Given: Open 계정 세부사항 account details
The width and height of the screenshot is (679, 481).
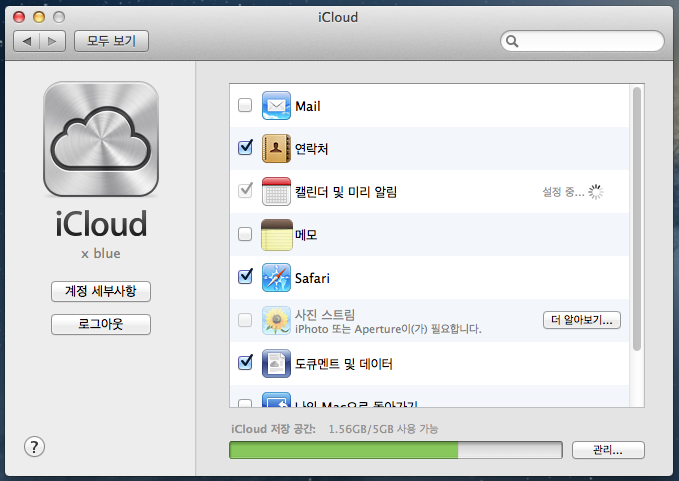Looking at the screenshot, I should (x=101, y=291).
